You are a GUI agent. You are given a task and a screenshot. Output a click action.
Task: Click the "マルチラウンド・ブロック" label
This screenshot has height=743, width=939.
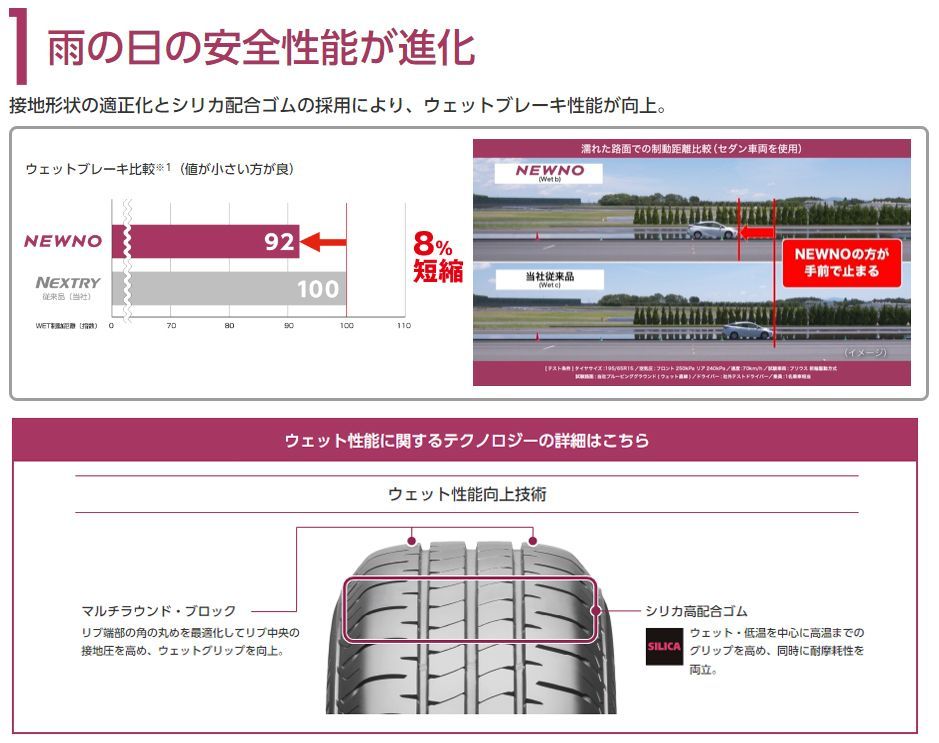pos(159,611)
